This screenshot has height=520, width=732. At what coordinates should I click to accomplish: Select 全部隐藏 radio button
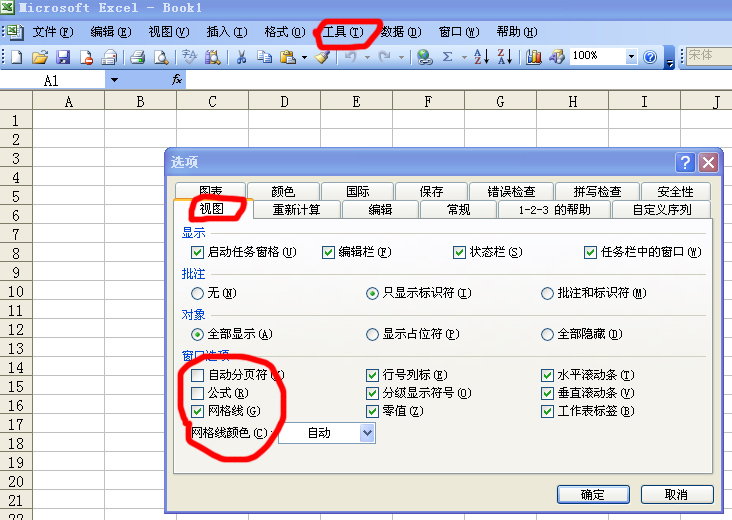[x=547, y=334]
